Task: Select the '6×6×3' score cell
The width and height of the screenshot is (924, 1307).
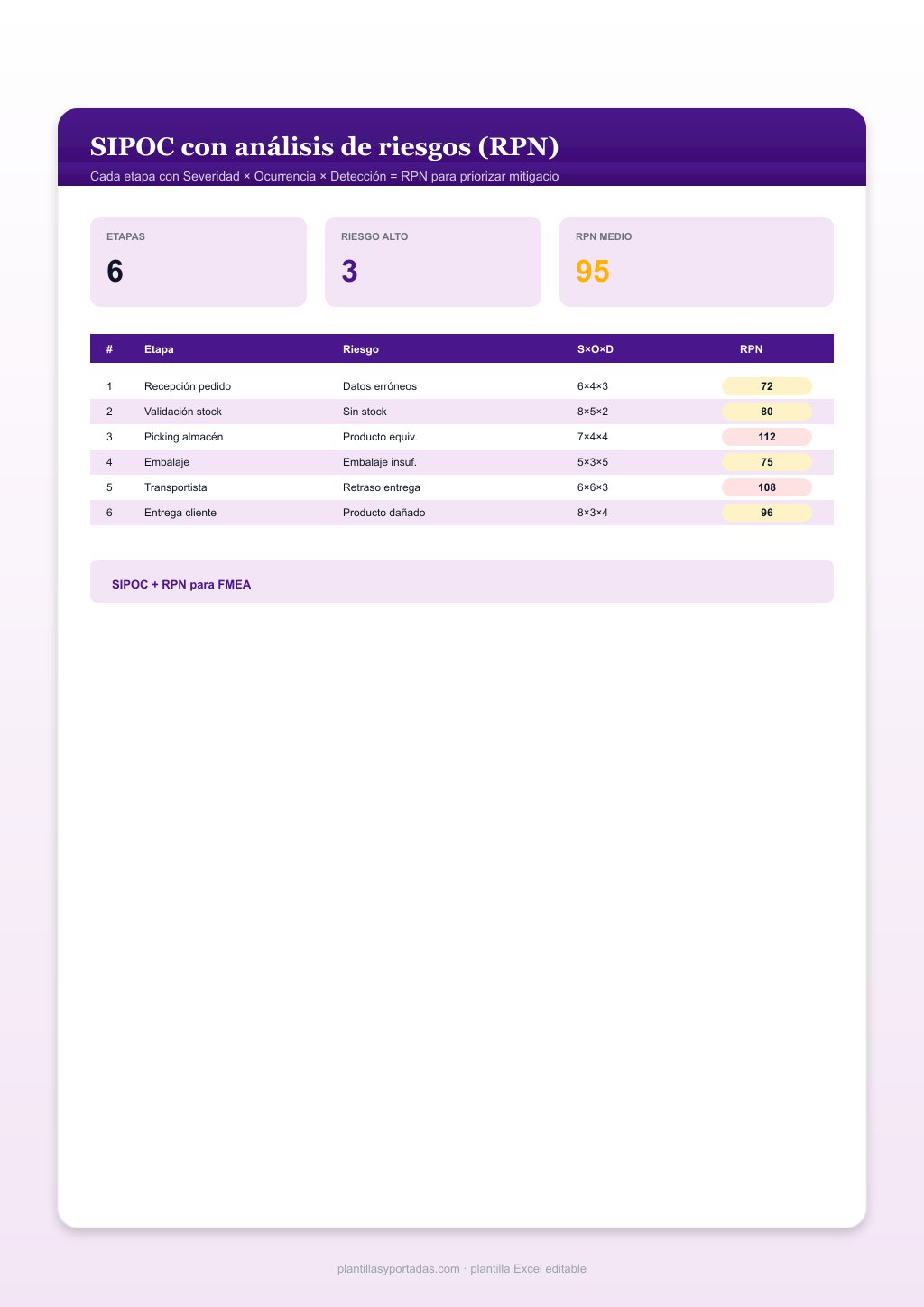Action: coord(593,487)
